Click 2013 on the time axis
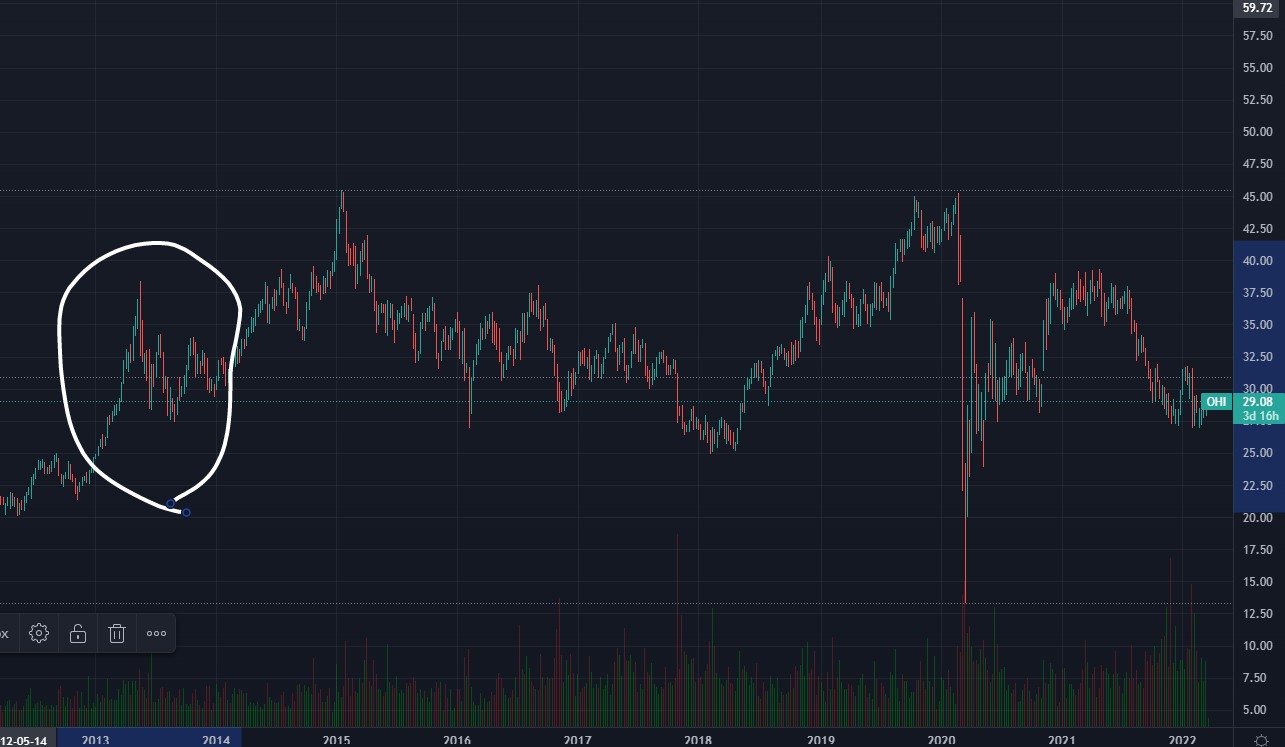 pos(95,740)
